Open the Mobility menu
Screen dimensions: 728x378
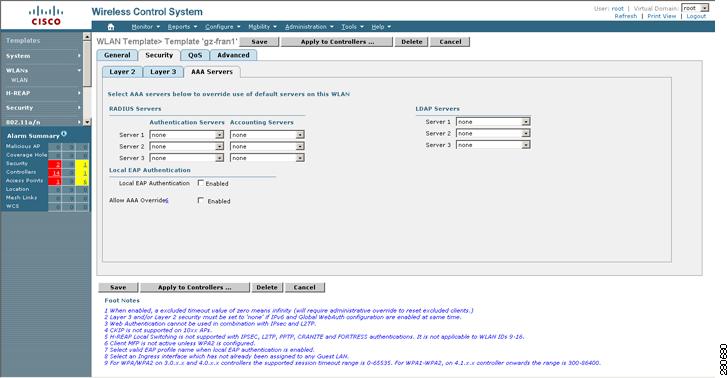pyautogui.click(x=262, y=27)
